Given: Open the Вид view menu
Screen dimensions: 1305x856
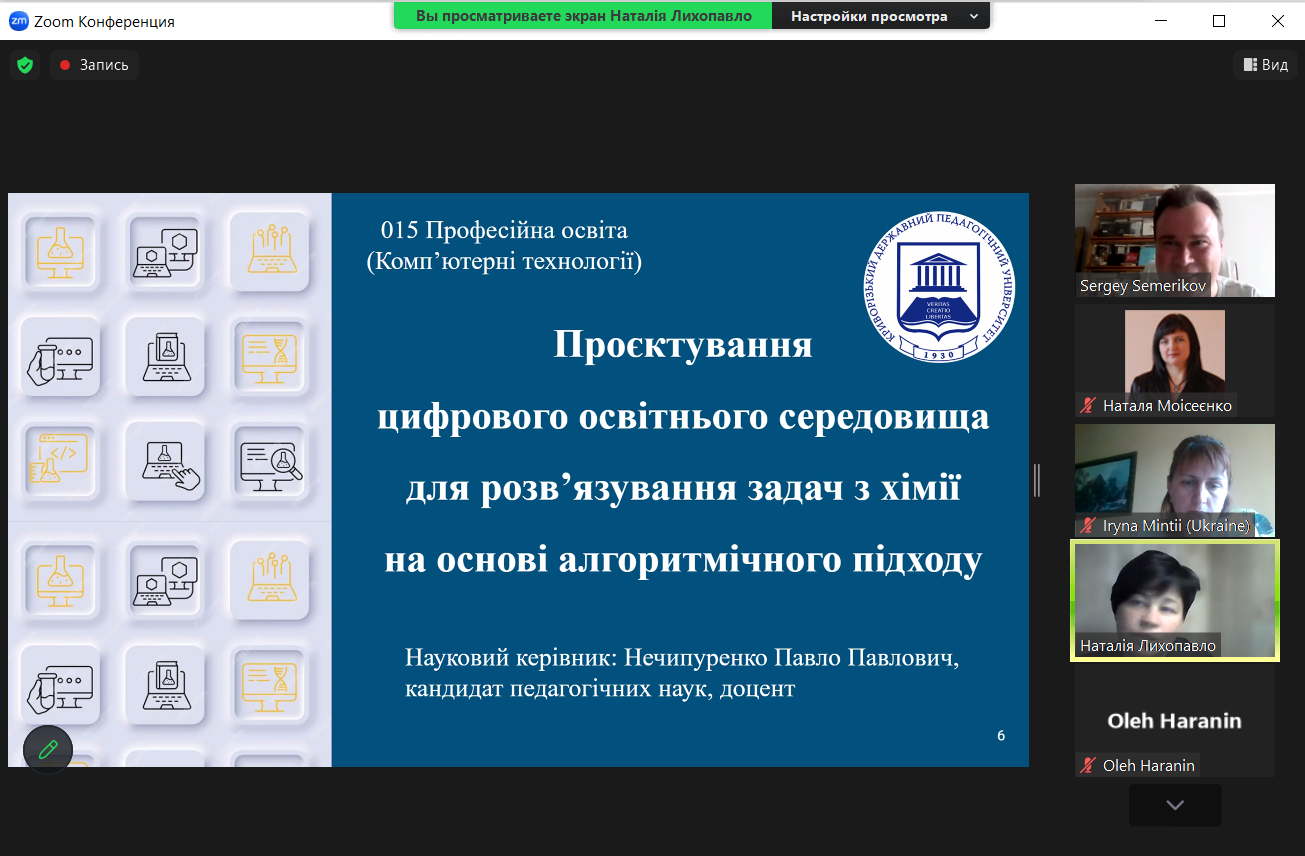Looking at the screenshot, I should (x=1265, y=65).
